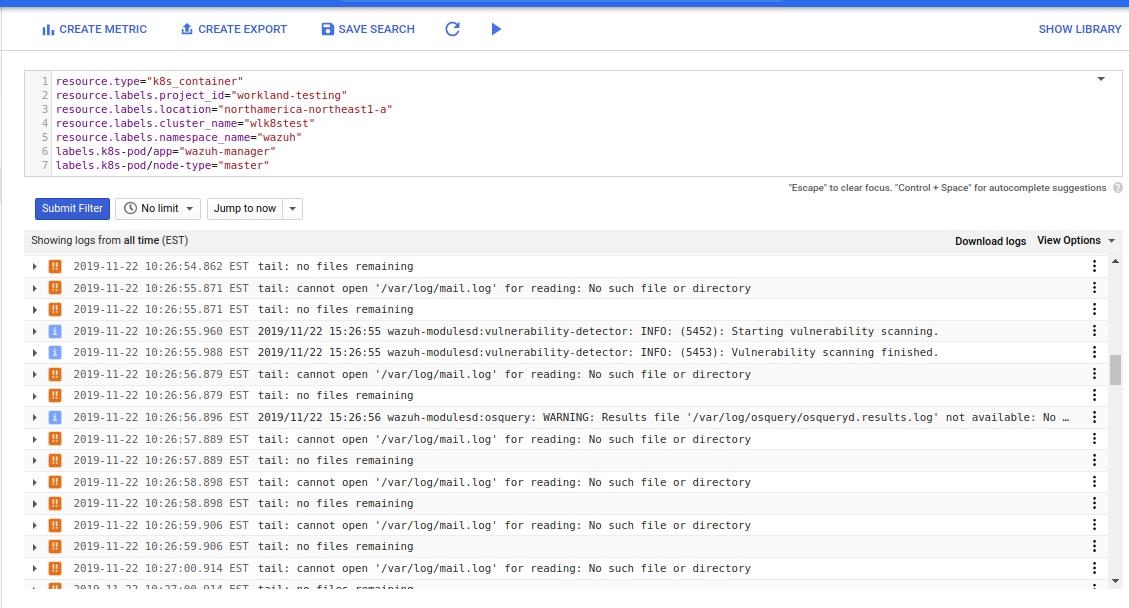Click the warning severity icon on the first log entry
Screen dimensions: 1129x608
click(x=54, y=266)
